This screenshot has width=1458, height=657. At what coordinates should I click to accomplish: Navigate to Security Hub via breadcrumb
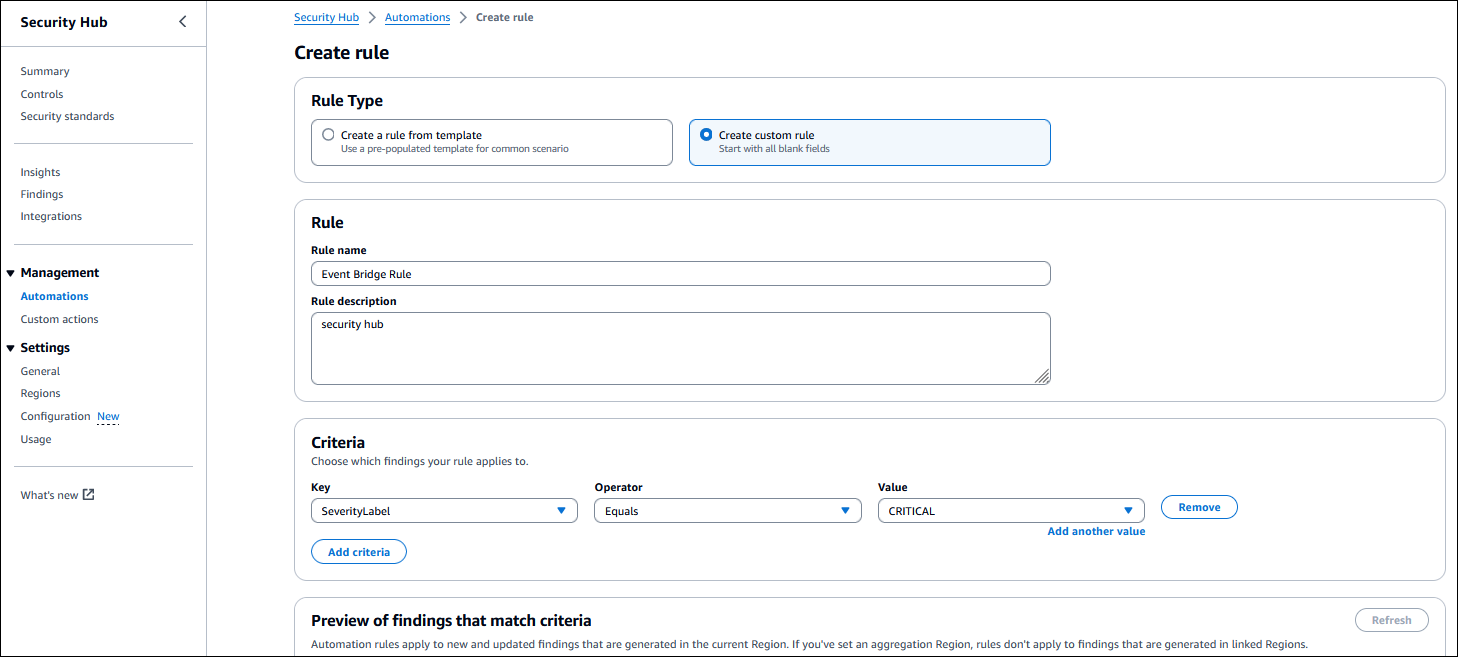[x=326, y=17]
